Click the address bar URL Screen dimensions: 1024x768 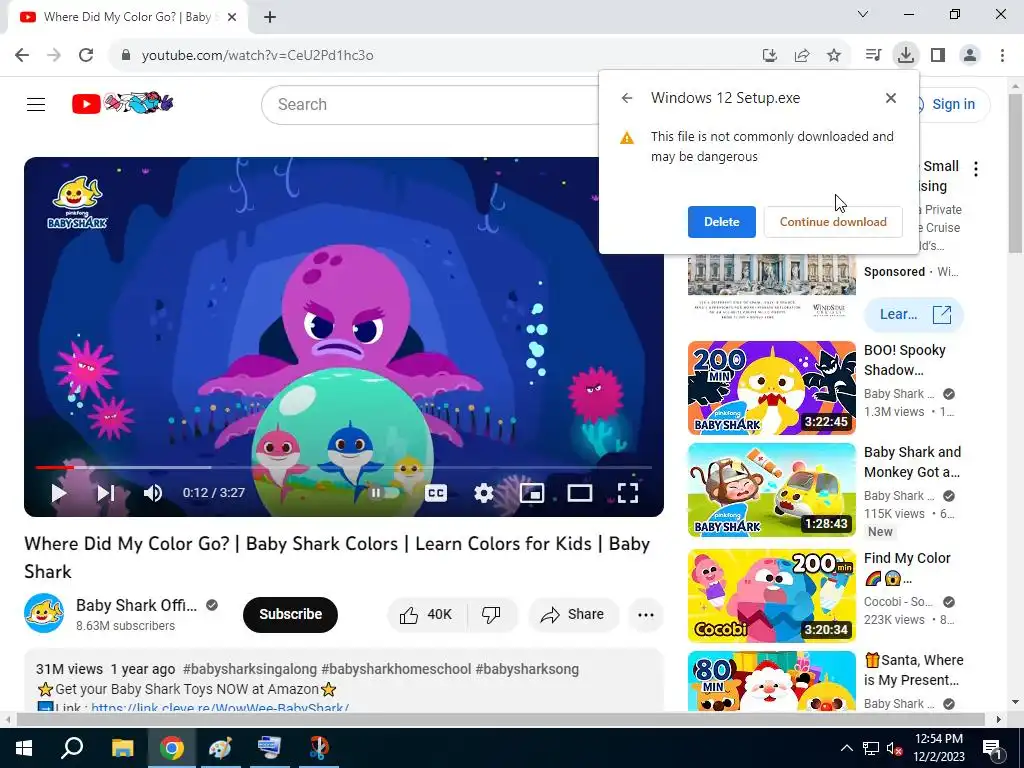[257, 56]
